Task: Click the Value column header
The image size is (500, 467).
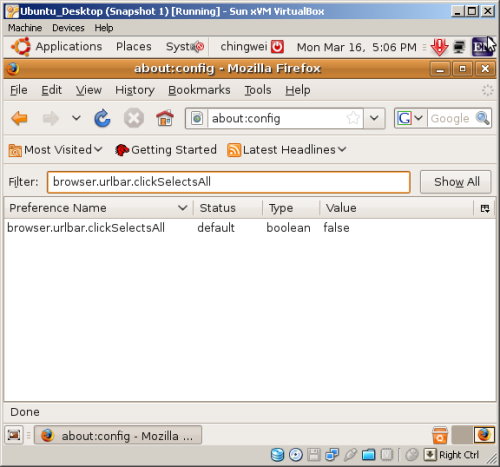Action: (x=397, y=208)
